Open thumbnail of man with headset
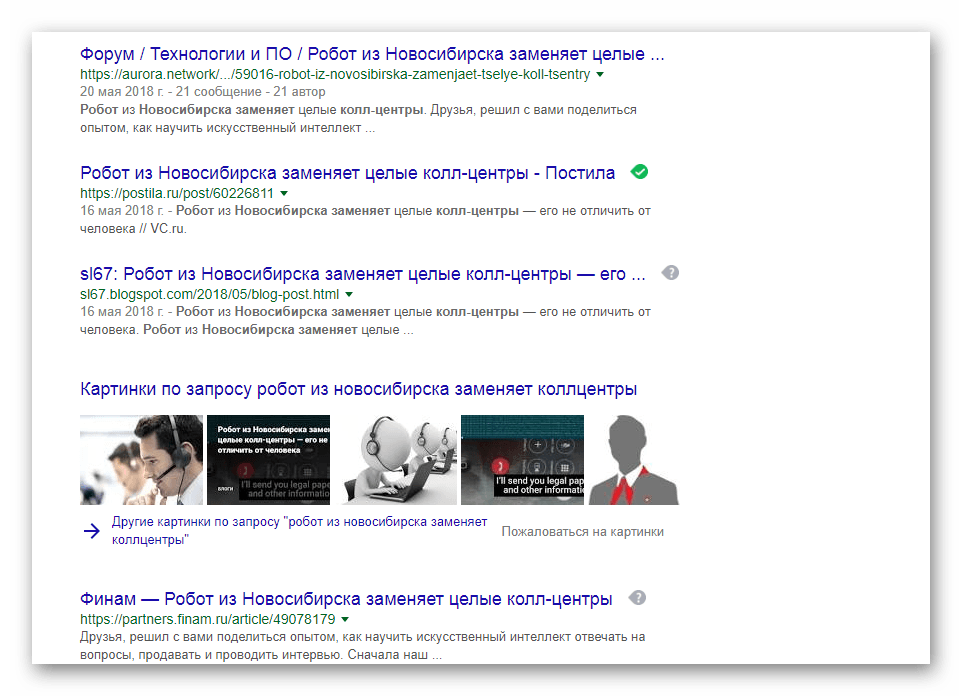This screenshot has height=696, width=962. click(x=141, y=460)
